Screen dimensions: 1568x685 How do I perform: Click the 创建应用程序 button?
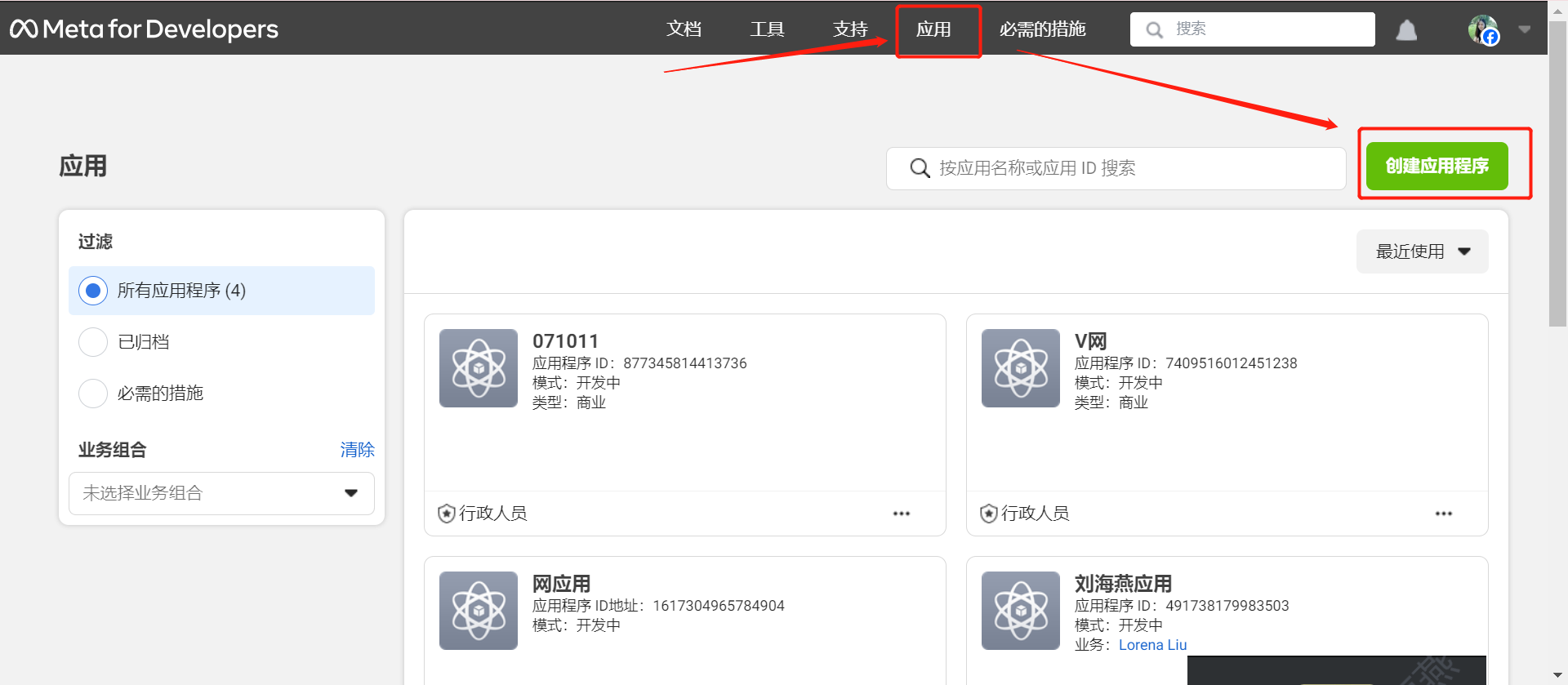[x=1437, y=166]
